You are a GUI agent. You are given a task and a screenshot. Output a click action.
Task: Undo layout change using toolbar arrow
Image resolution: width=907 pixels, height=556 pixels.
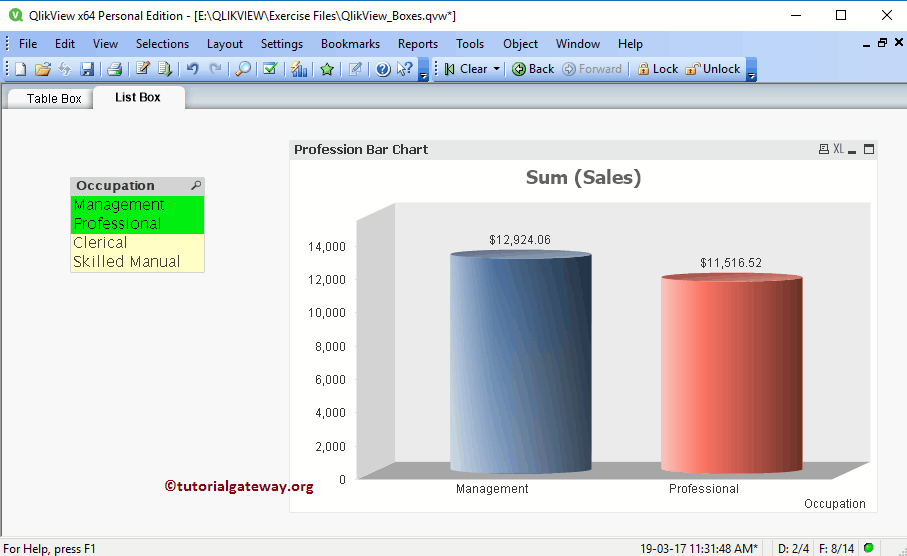193,69
